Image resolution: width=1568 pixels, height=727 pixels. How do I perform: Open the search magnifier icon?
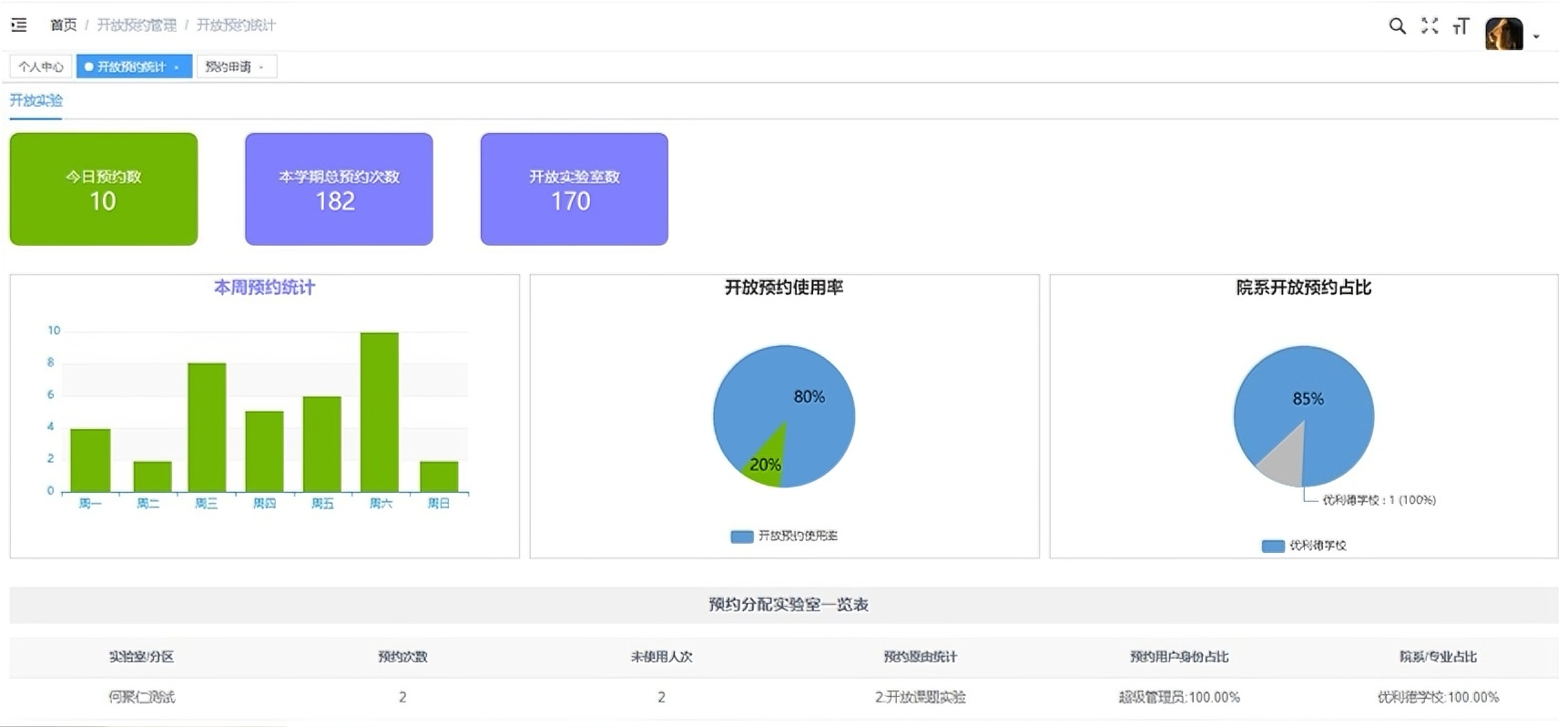(x=1397, y=26)
